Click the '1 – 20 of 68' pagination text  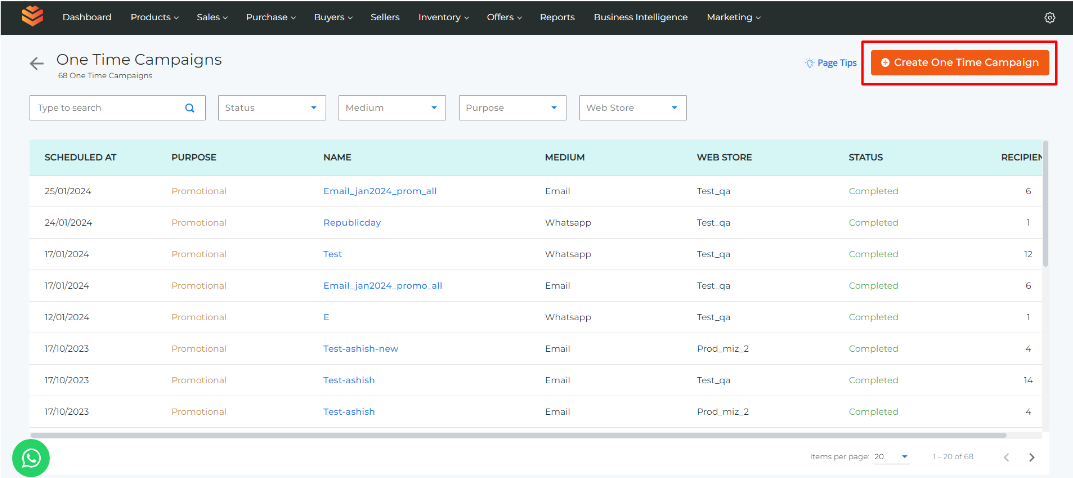click(x=953, y=456)
